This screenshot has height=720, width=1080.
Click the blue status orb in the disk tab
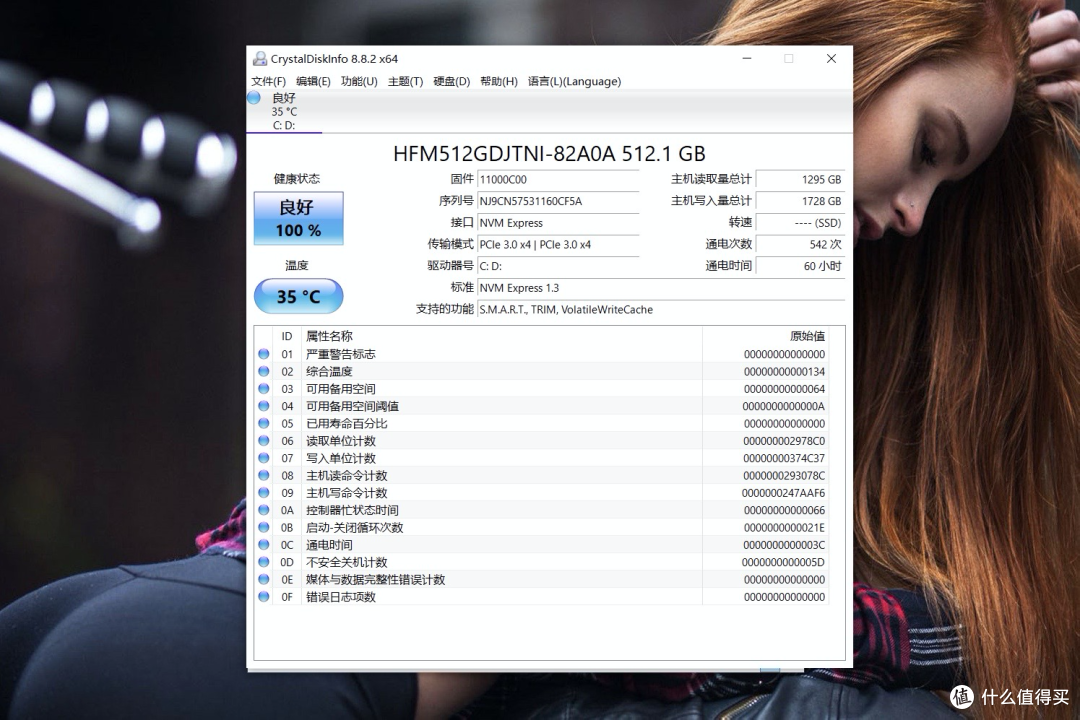click(x=254, y=98)
